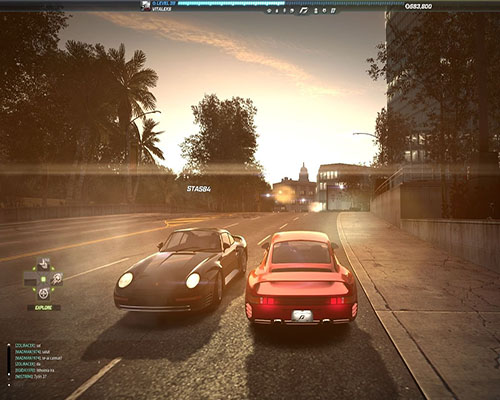
Task: Select the STAS84 player name tag
Action: (x=199, y=189)
